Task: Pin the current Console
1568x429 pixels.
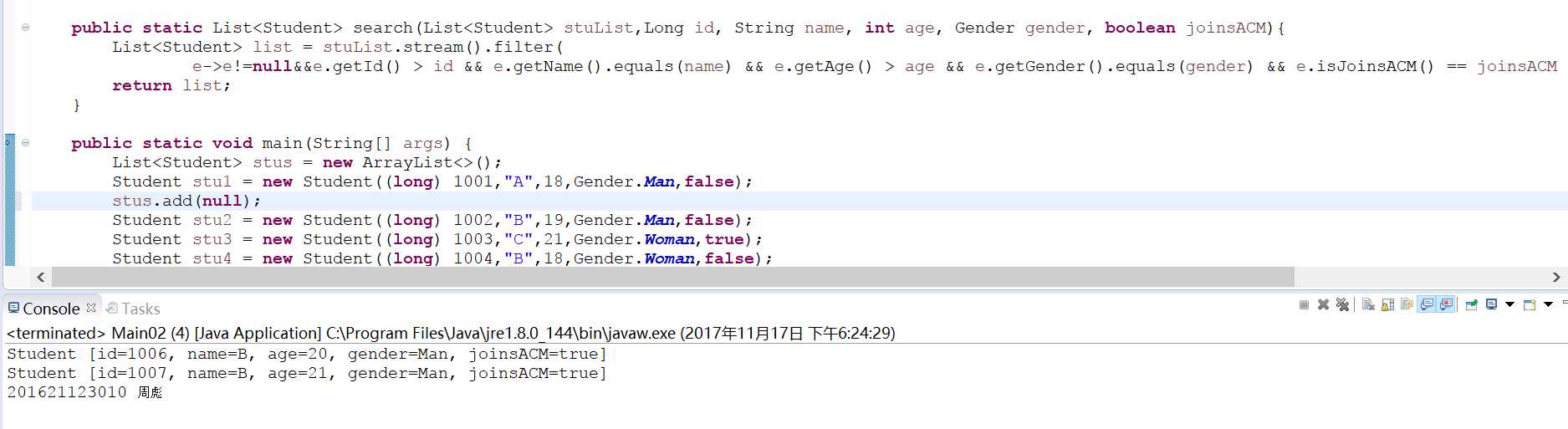Action: pyautogui.click(x=1472, y=304)
